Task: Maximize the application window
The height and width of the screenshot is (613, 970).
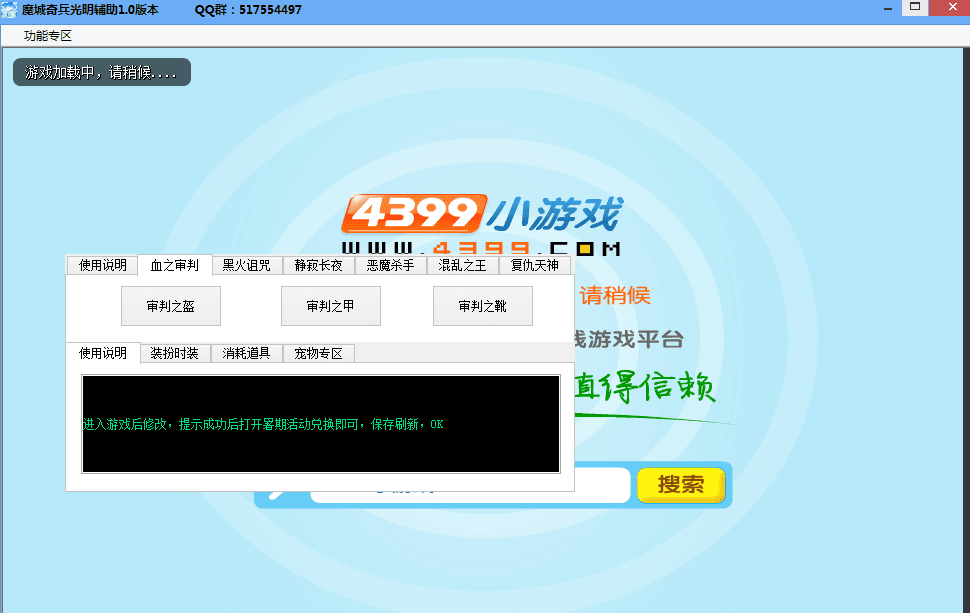Action: click(915, 7)
